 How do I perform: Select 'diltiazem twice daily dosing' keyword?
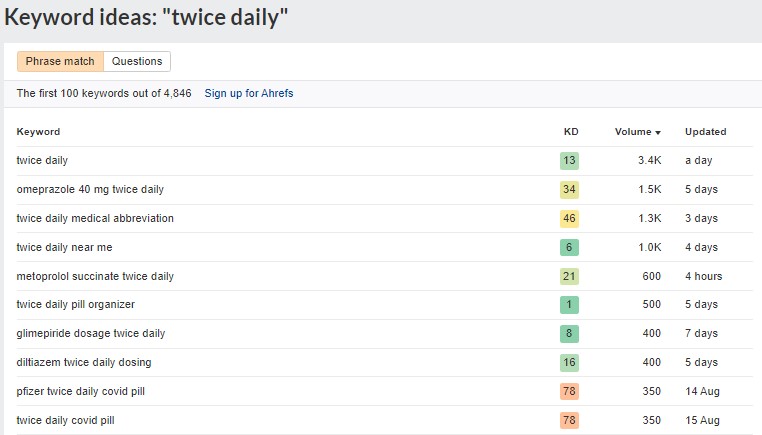pyautogui.click(x=84, y=362)
